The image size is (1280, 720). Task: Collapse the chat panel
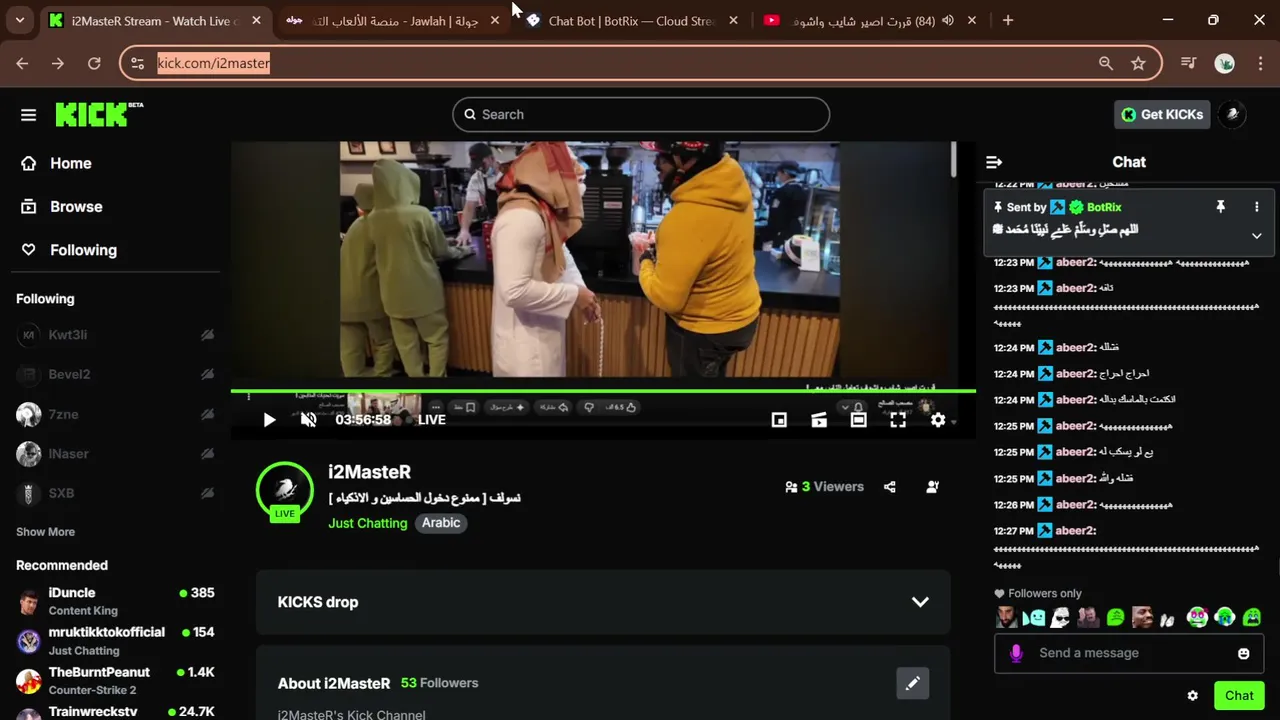pos(994,162)
